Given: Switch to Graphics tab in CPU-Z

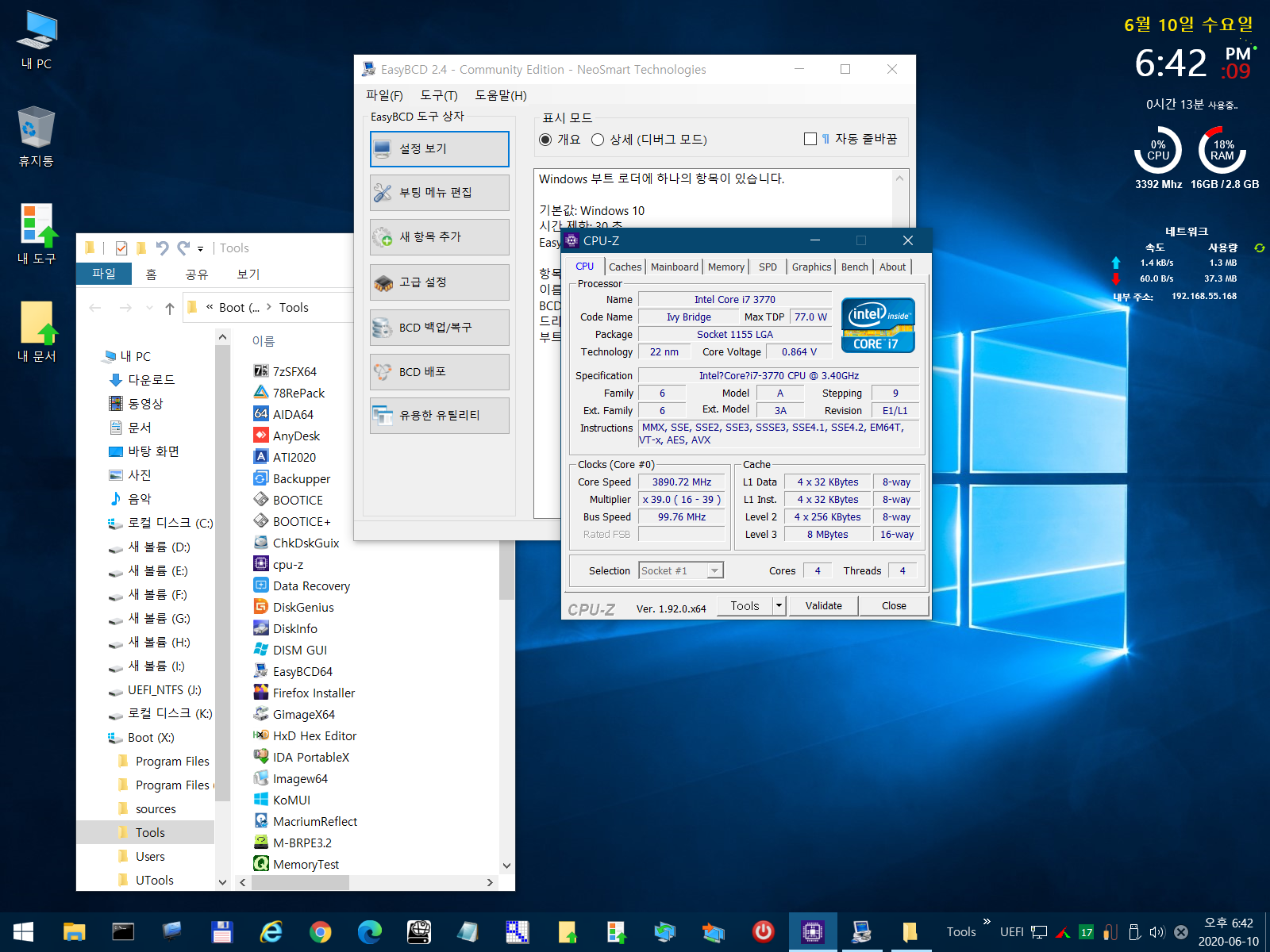Looking at the screenshot, I should [811, 267].
